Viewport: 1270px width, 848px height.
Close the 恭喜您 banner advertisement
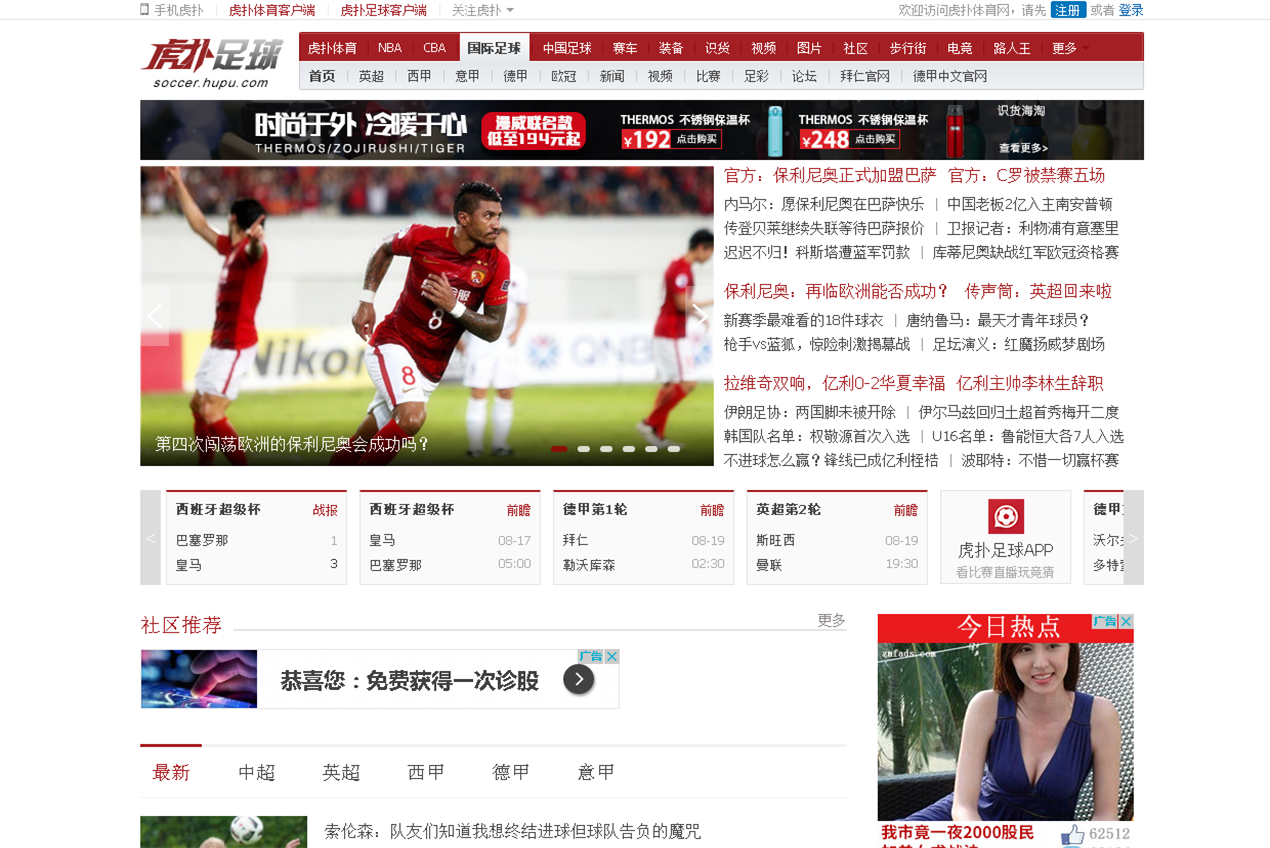point(612,657)
